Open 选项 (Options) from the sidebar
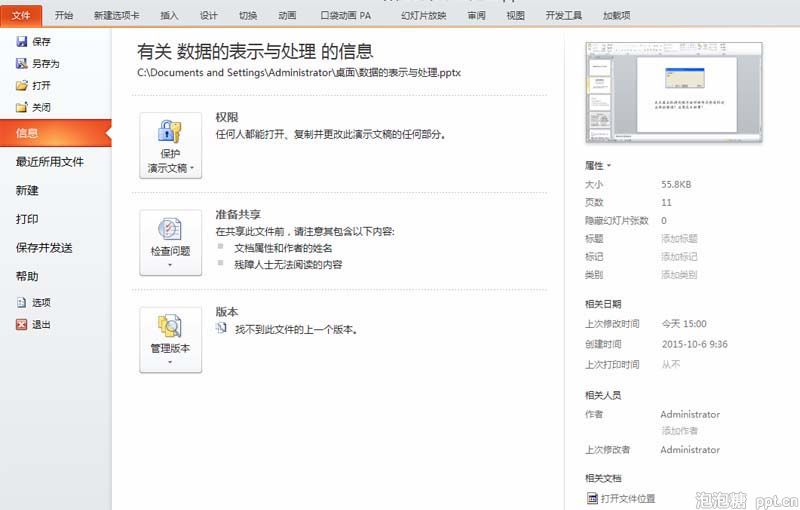 coord(34,302)
